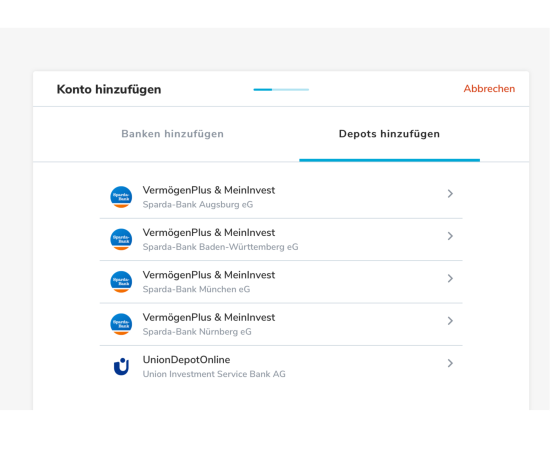This screenshot has height=468, width=559.
Task: Click the Union Investment logo icon
Action: [121, 366]
